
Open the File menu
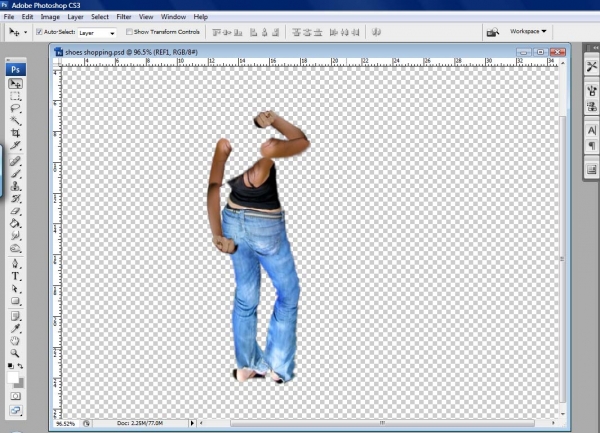(9, 17)
